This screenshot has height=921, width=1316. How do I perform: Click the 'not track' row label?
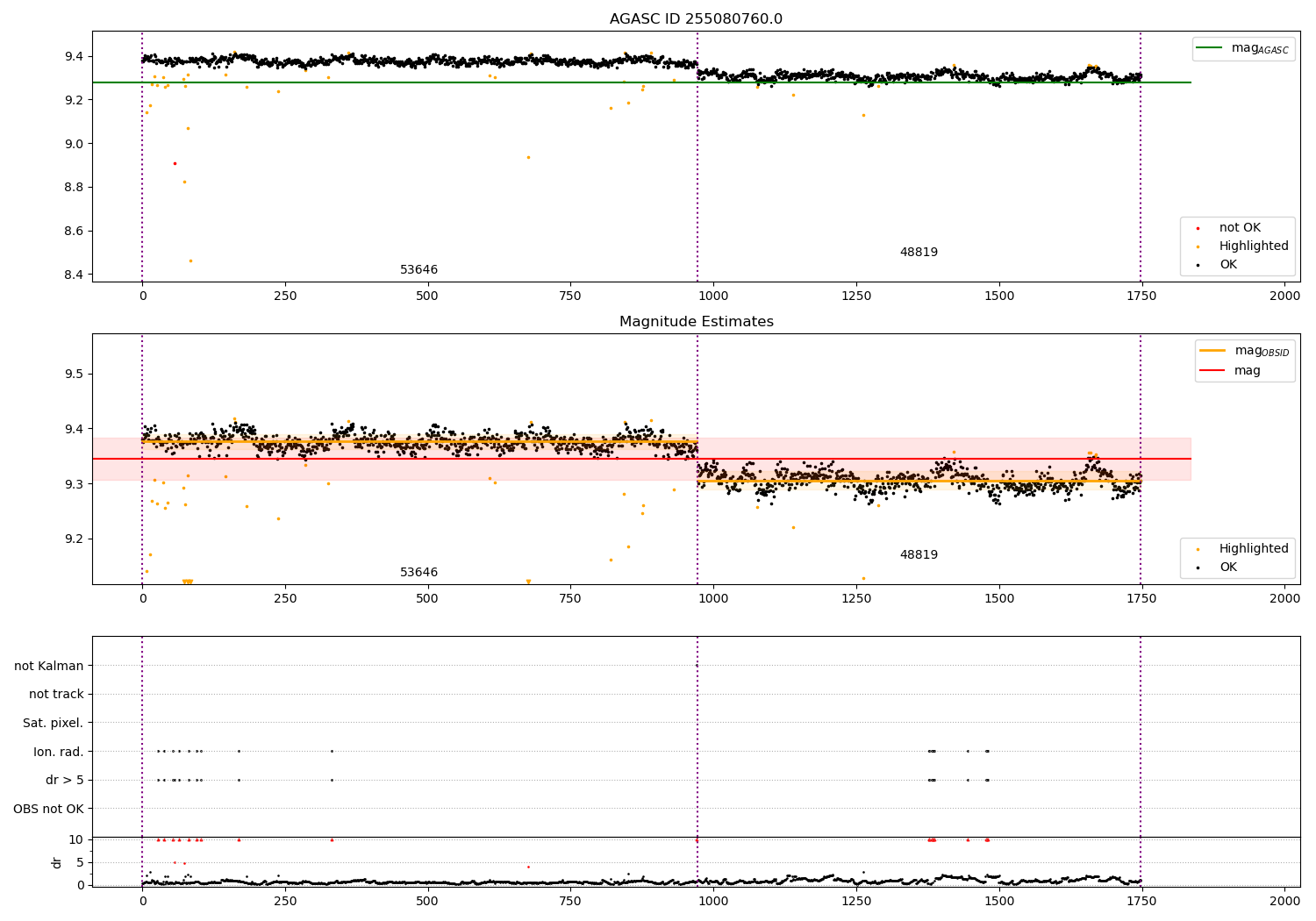[x=56, y=695]
